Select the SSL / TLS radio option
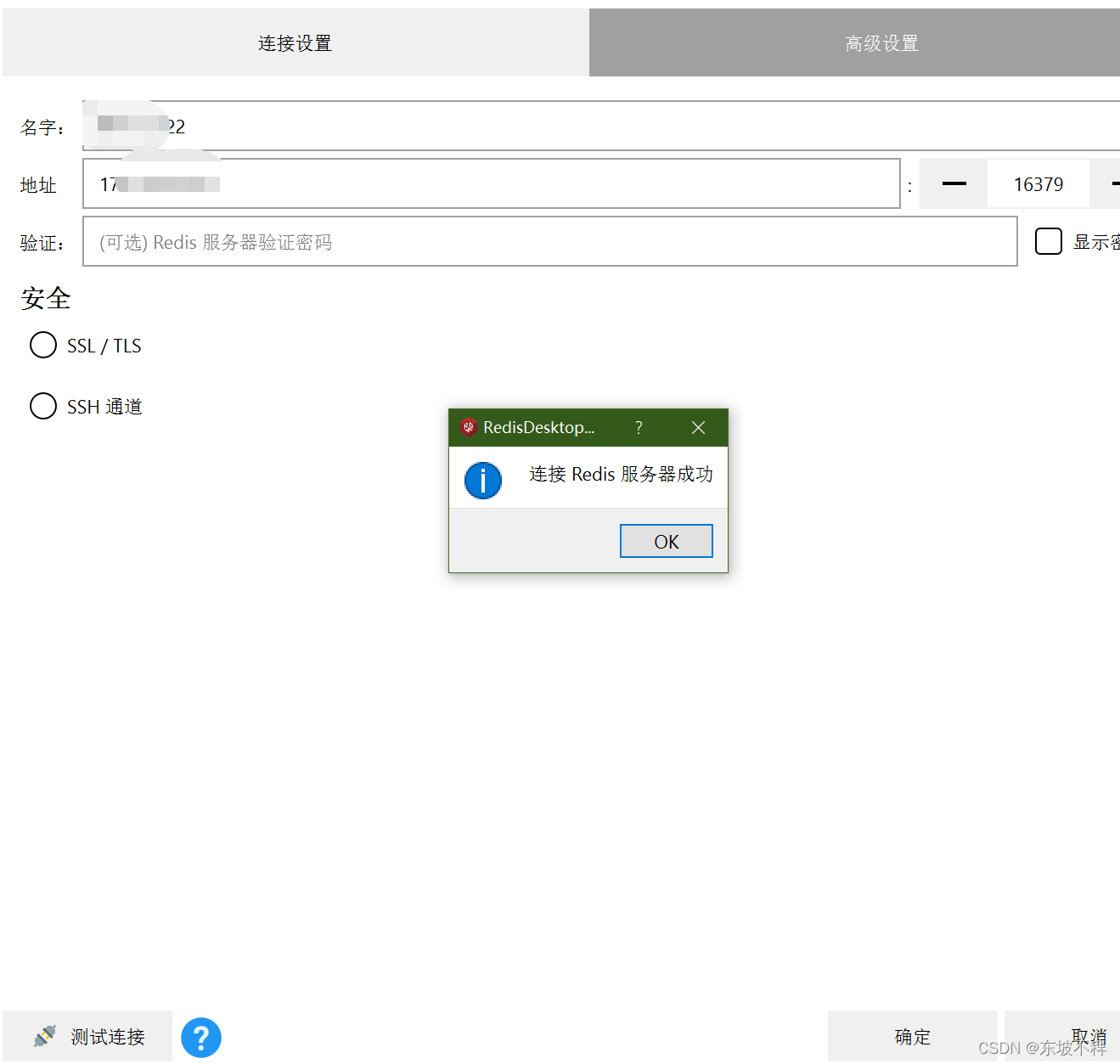Viewport: 1120px width, 1064px height. pos(43,345)
